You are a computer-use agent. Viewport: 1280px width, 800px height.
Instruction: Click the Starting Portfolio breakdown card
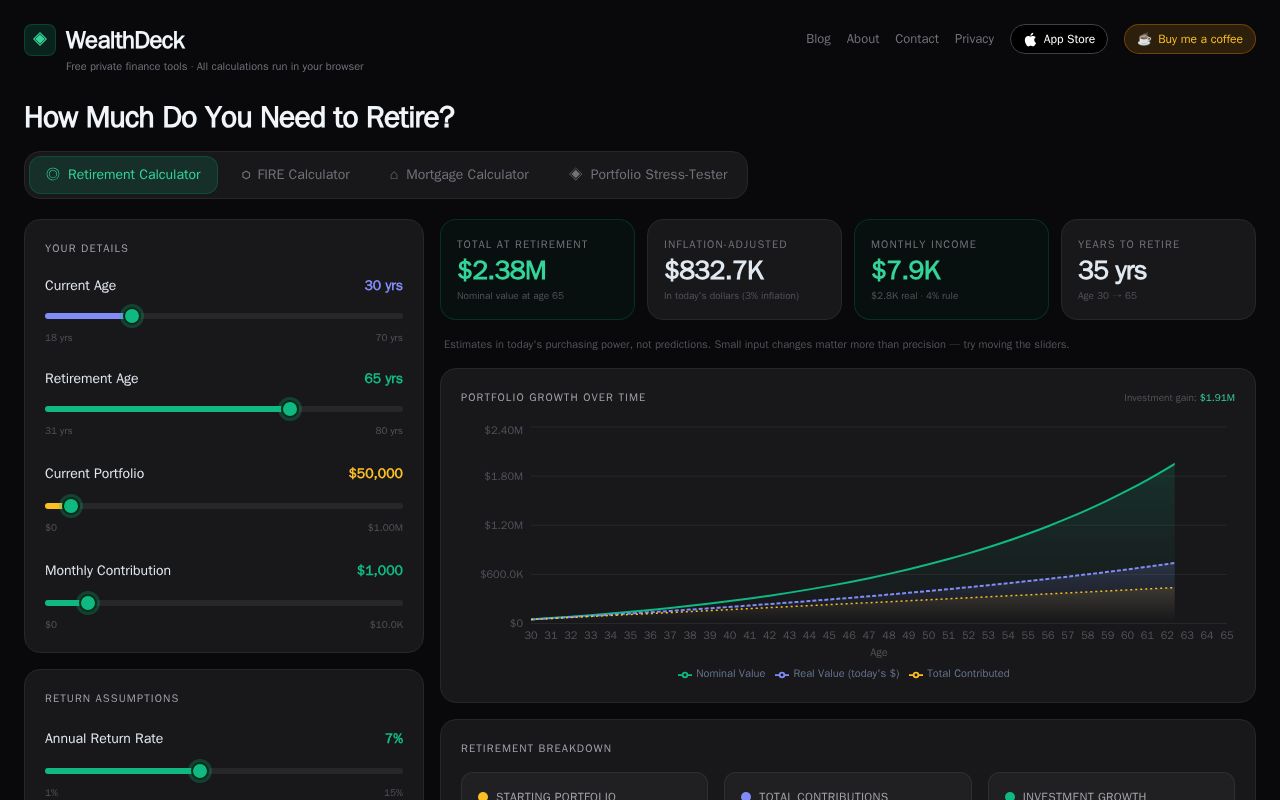(x=584, y=787)
